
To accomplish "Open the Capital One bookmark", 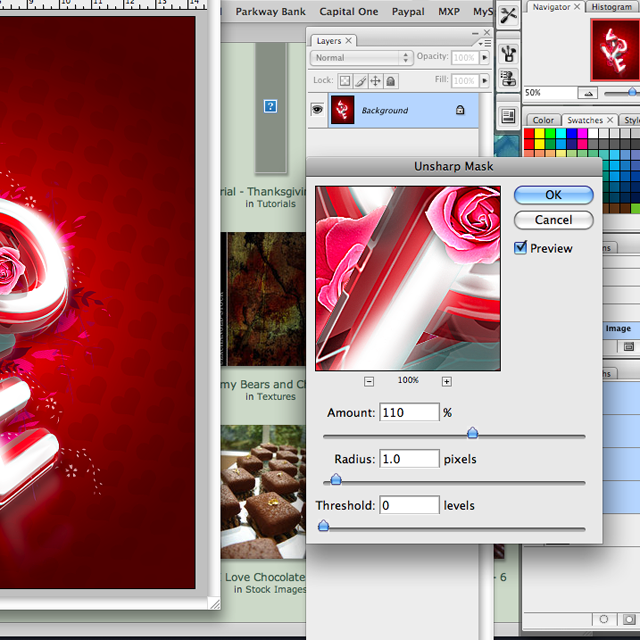I will tap(349, 12).
